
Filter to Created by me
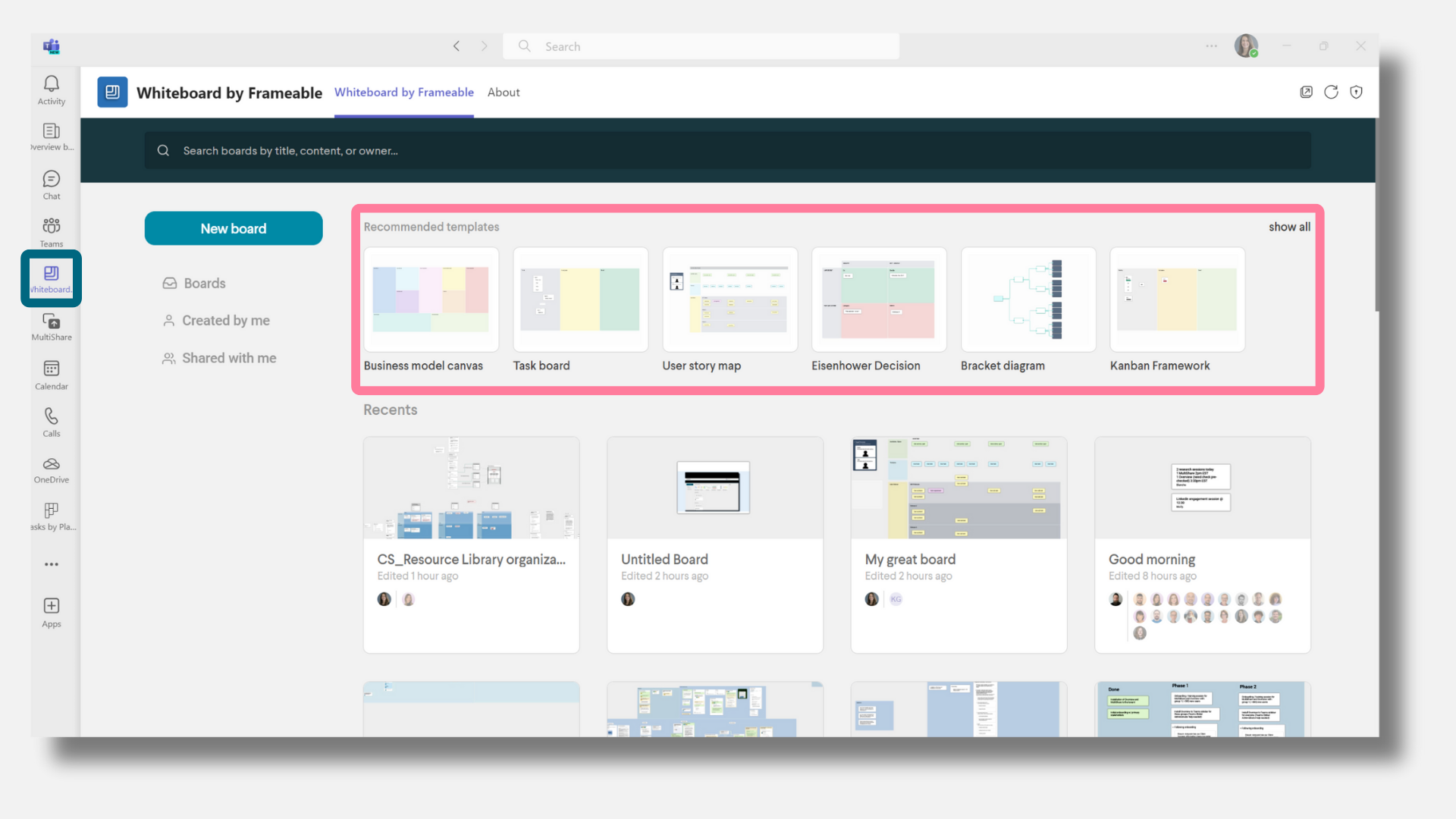(217, 320)
